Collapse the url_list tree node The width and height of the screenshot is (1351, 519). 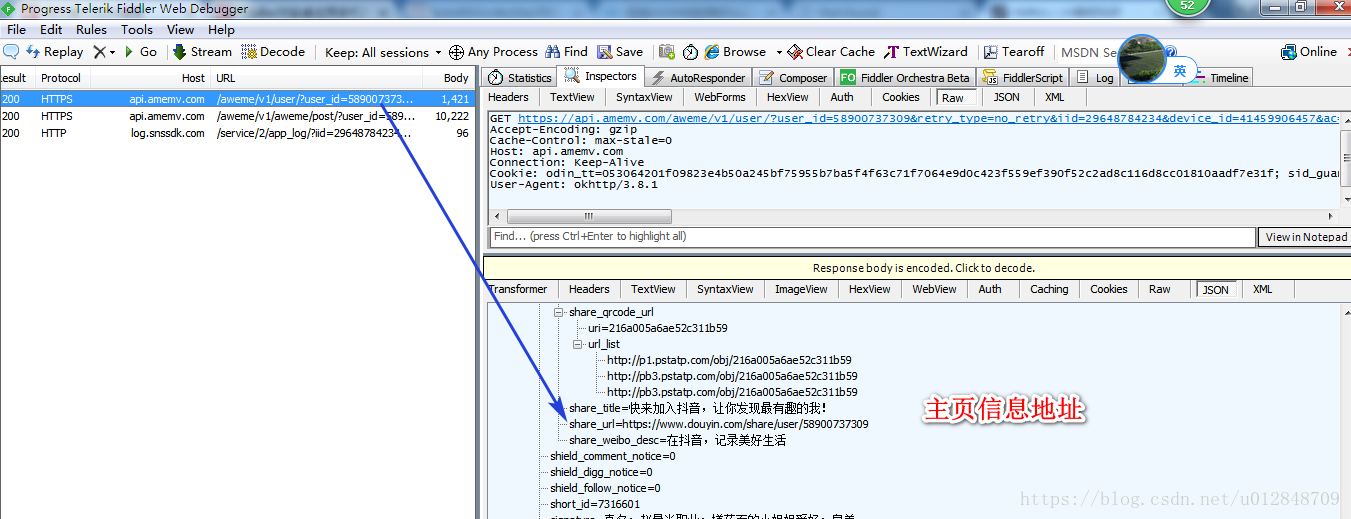577,344
